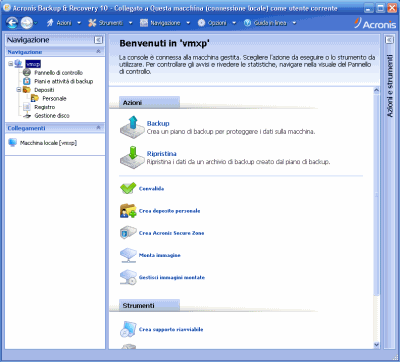The image size is (400, 362).
Task: Open Pannello di controllo in the tree
Action: click(x=58, y=73)
